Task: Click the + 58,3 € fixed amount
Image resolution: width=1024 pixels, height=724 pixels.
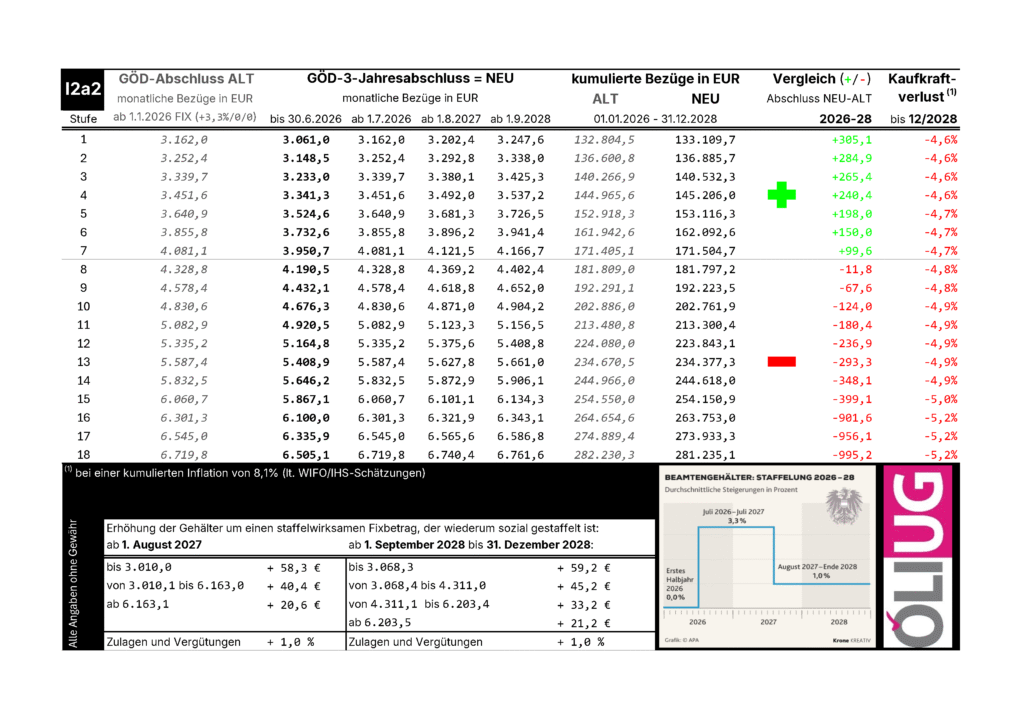Action: (292, 567)
